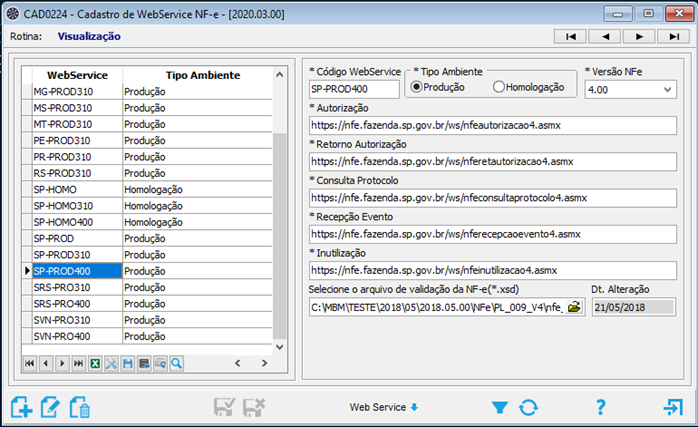The width and height of the screenshot is (698, 427).
Task: Click top-right next record navigation button
Action: 639,37
